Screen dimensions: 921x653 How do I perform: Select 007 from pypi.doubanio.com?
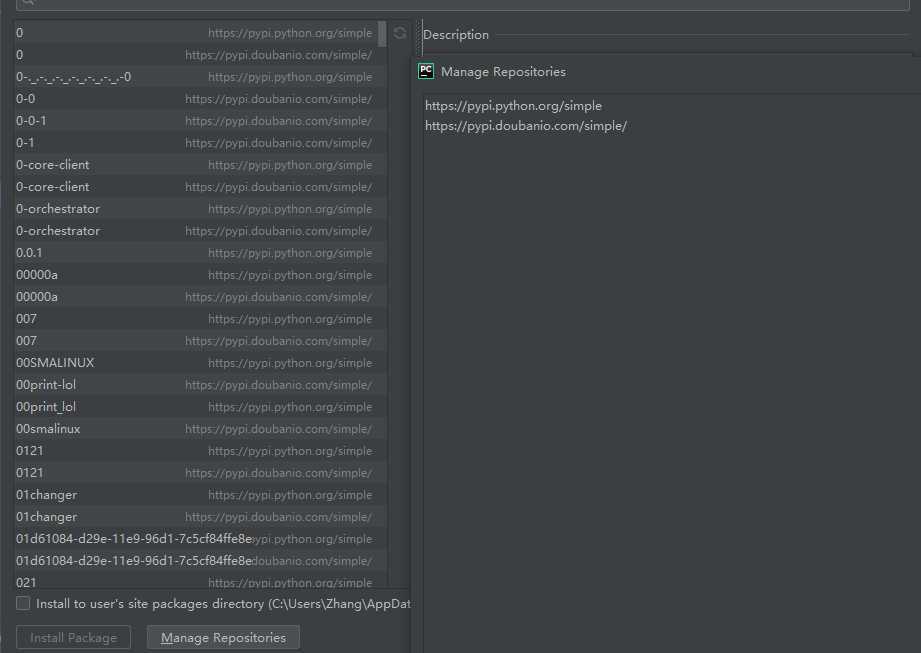point(200,341)
